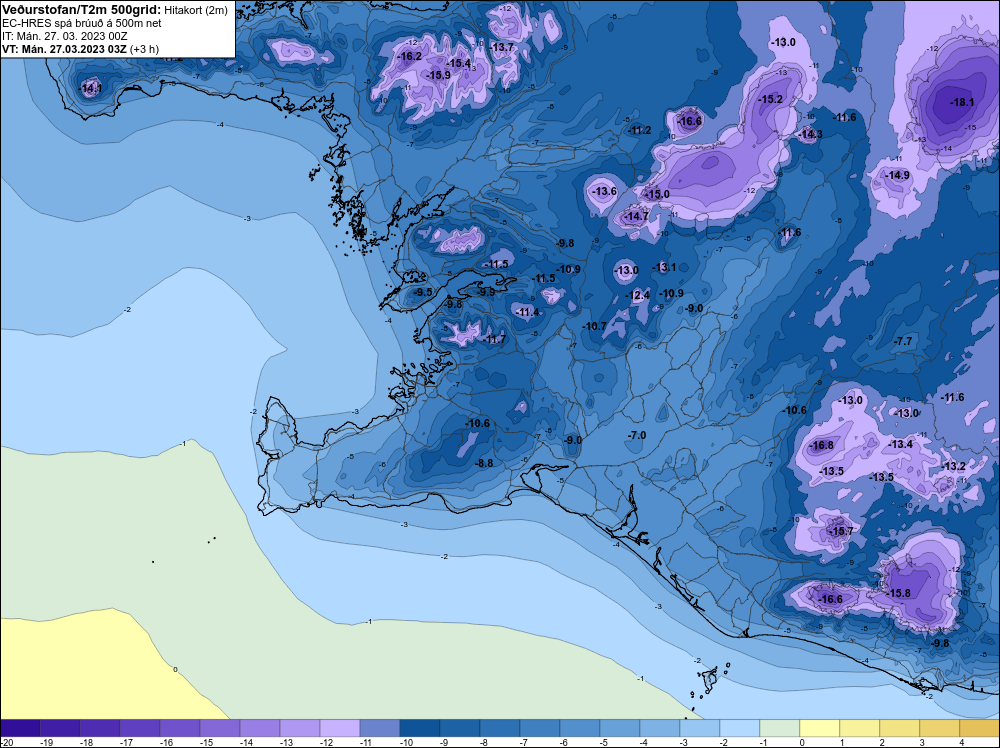Click the 2 label on the color scale
The height and width of the screenshot is (748, 1000).
point(880,742)
